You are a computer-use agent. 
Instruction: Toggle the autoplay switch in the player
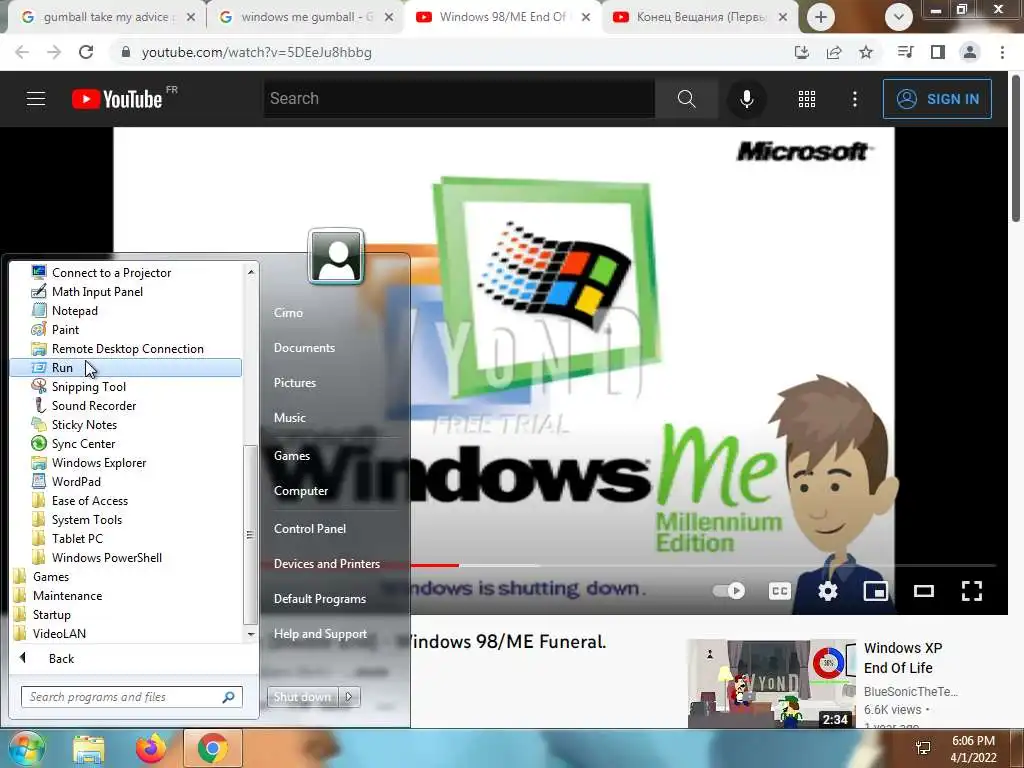(728, 591)
